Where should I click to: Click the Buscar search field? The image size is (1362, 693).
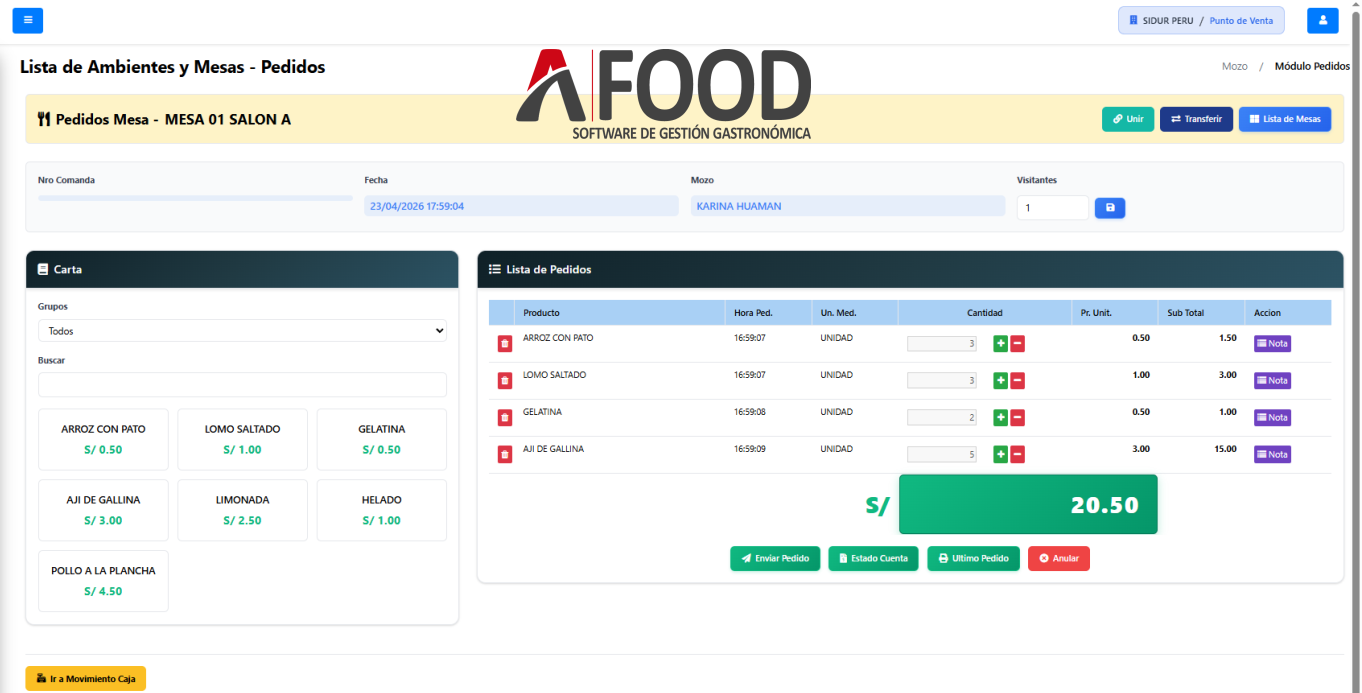(242, 385)
